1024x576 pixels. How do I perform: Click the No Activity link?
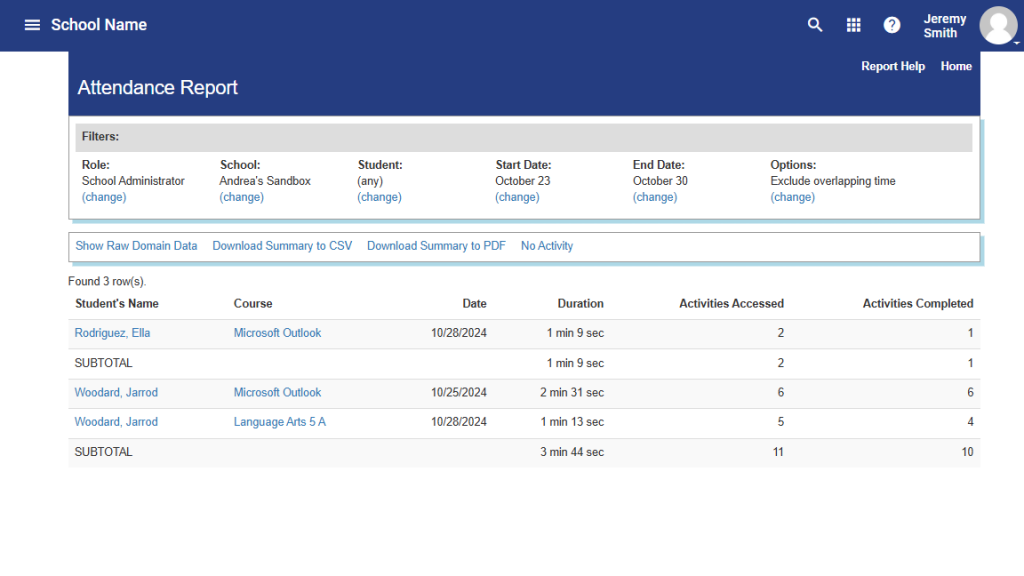pos(547,246)
